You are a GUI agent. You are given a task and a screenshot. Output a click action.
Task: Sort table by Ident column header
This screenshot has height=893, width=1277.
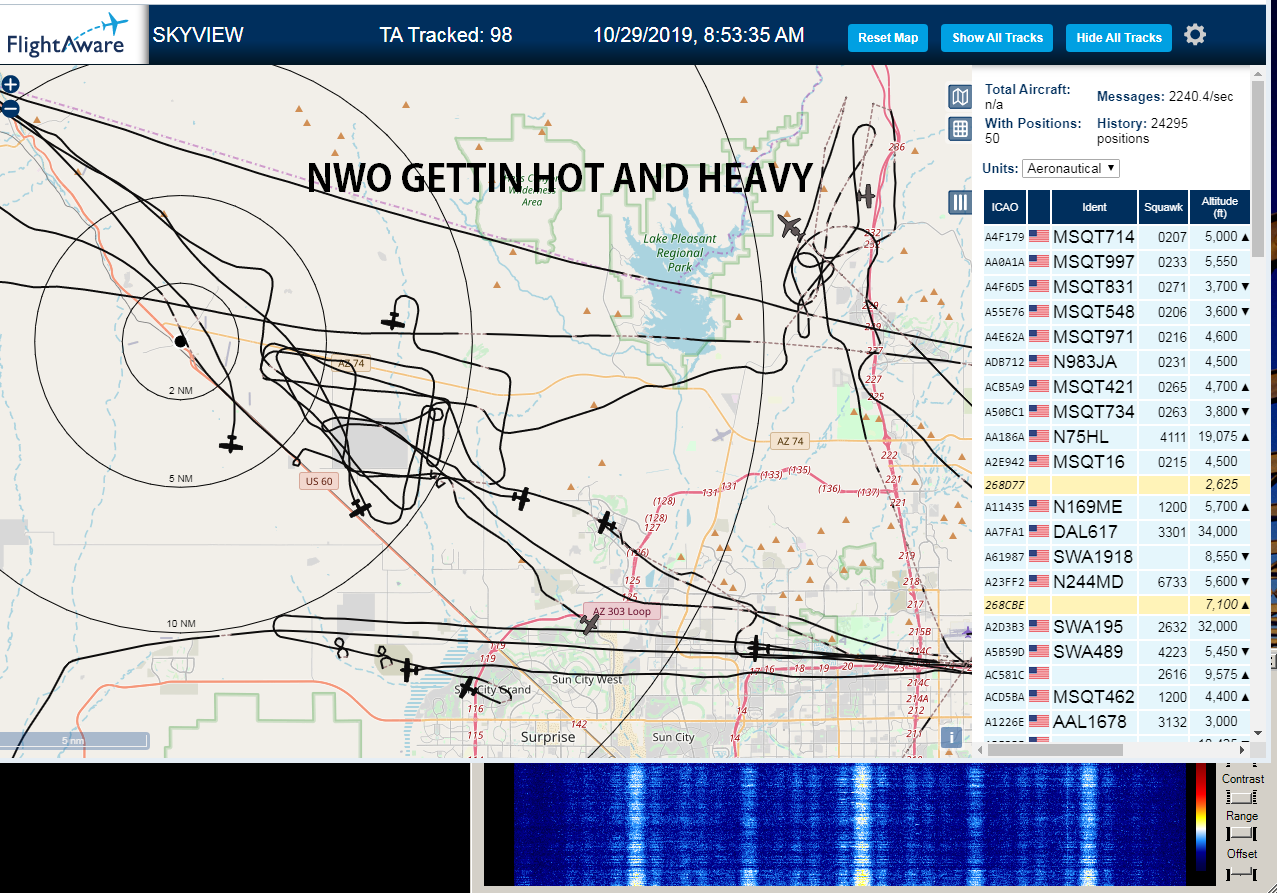(x=1094, y=207)
